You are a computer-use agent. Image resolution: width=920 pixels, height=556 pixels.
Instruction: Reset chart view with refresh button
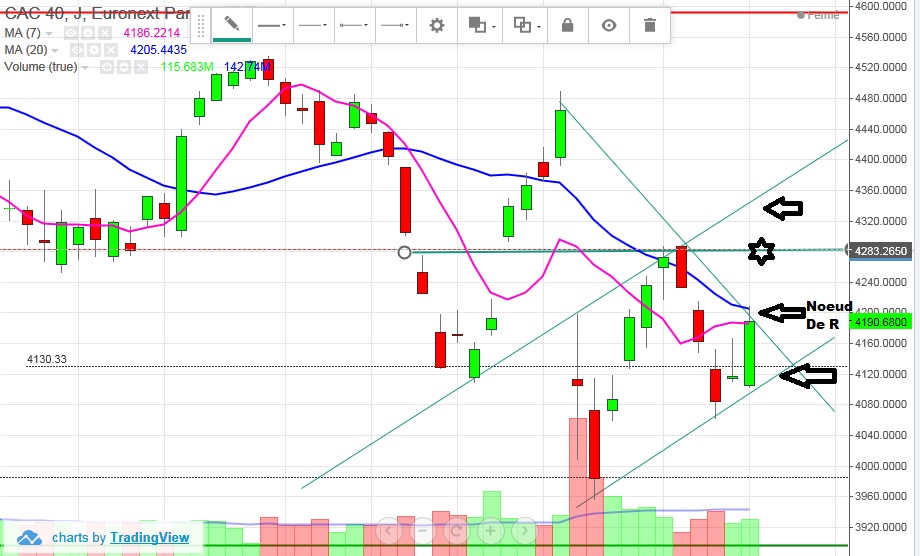click(x=456, y=531)
